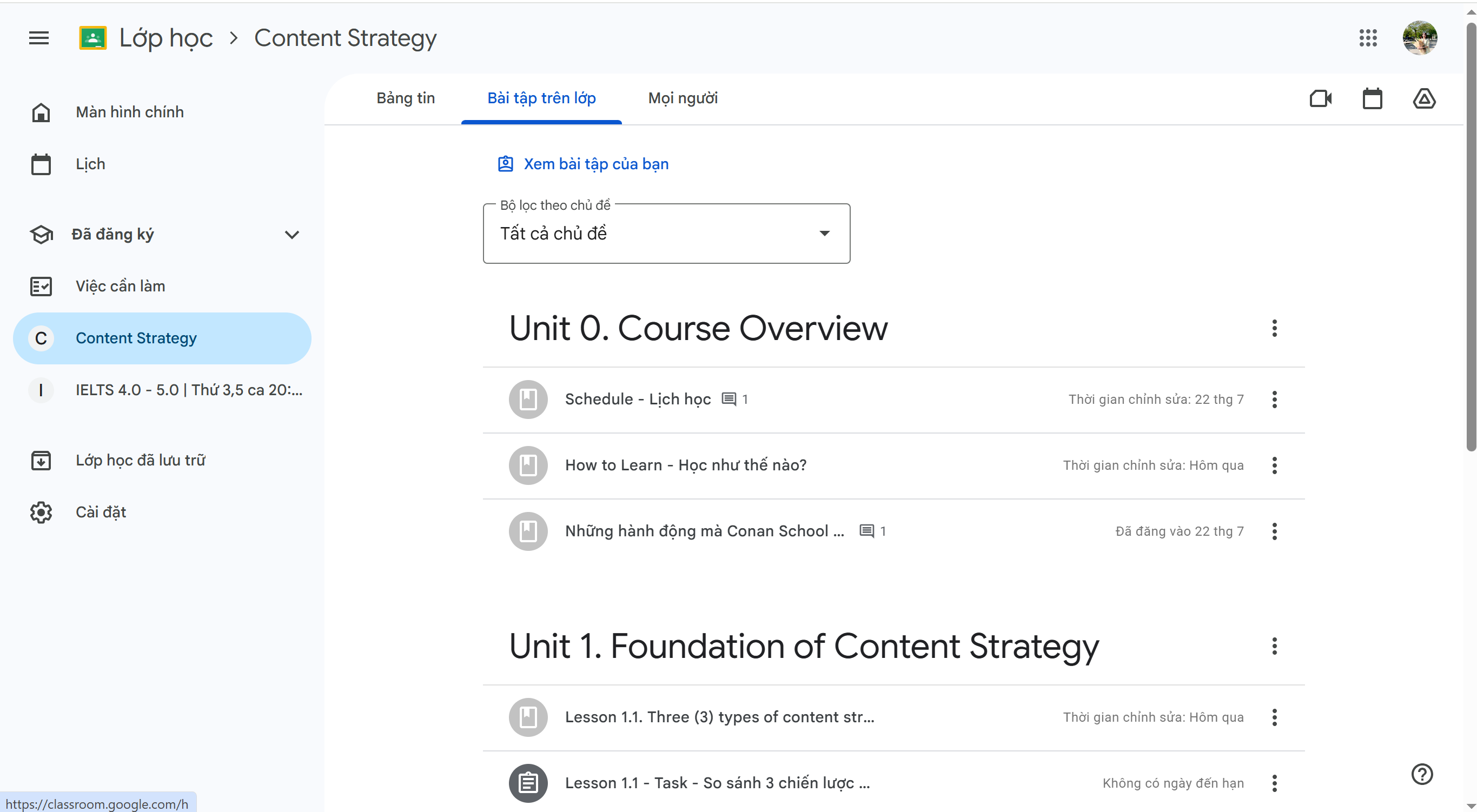Open the Cài đặt settings gear
Image resolution: width=1477 pixels, height=812 pixels.
(41, 513)
